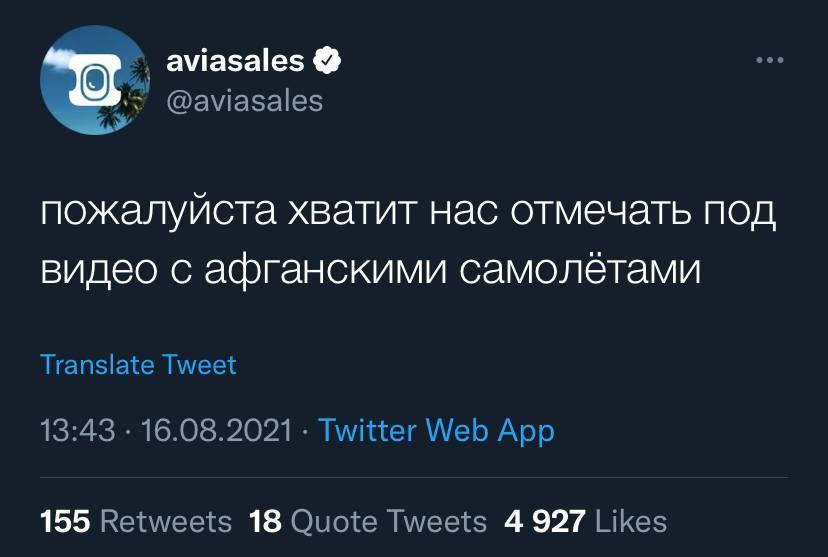The image size is (828, 557).
Task: Click Translate Tweet
Action: click(138, 364)
